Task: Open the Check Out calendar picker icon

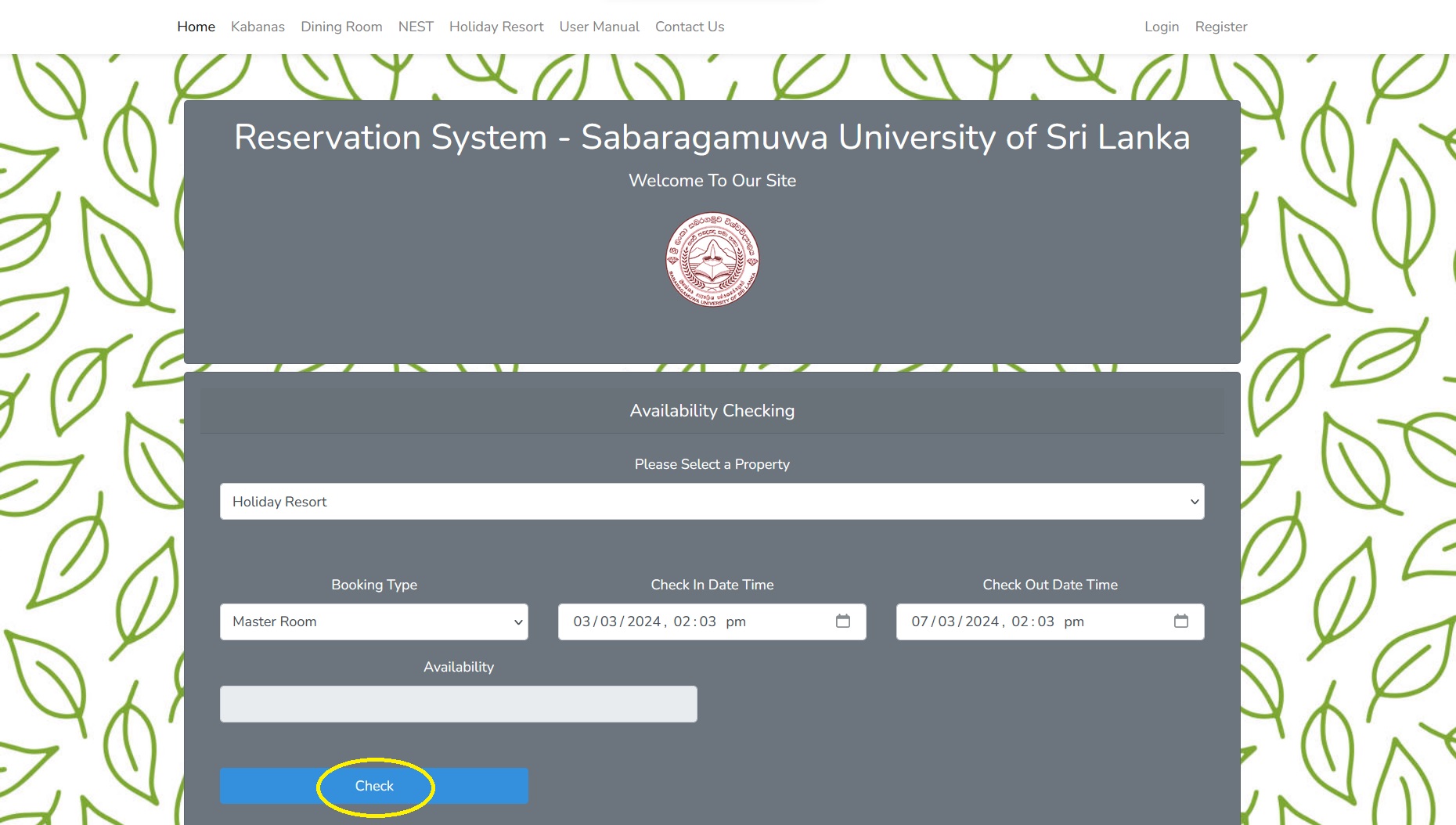Action: point(1180,621)
